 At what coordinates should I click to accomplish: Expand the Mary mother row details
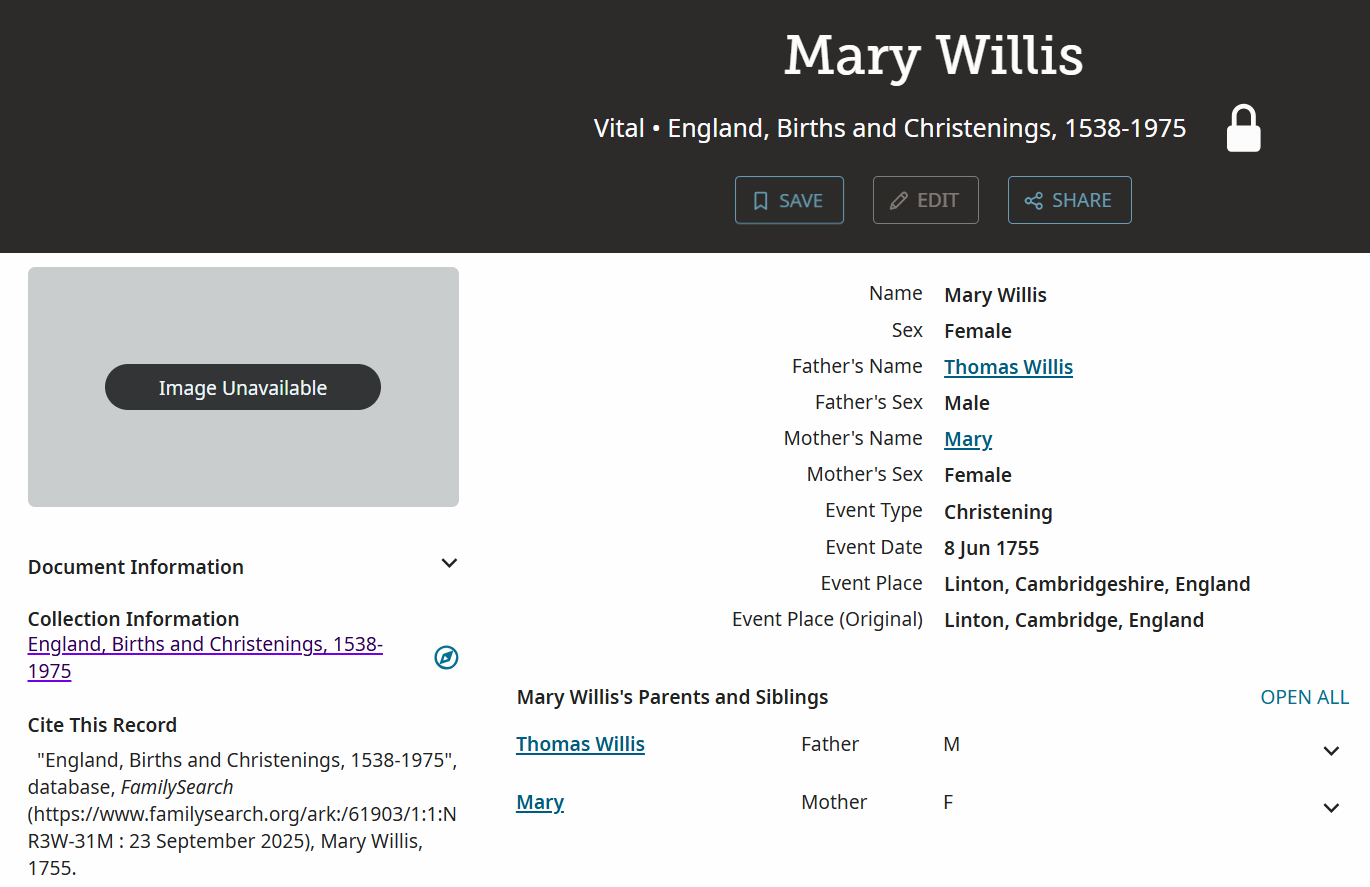tap(1331, 808)
